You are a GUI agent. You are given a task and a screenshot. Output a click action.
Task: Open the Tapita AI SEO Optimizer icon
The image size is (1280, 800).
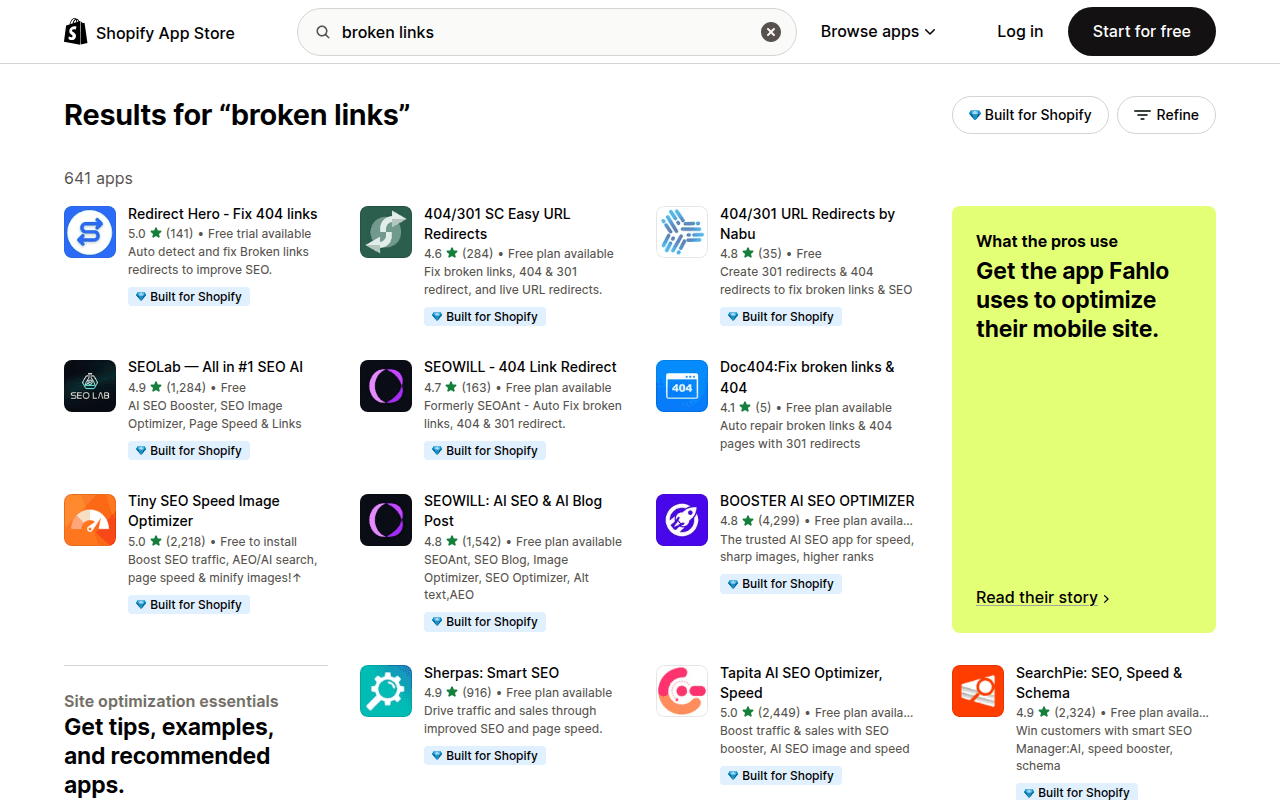[x=682, y=691]
